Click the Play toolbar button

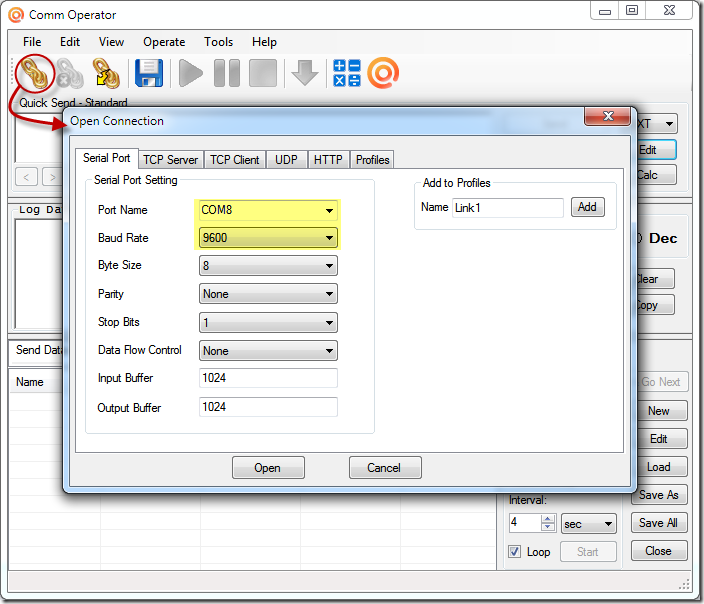tap(191, 73)
